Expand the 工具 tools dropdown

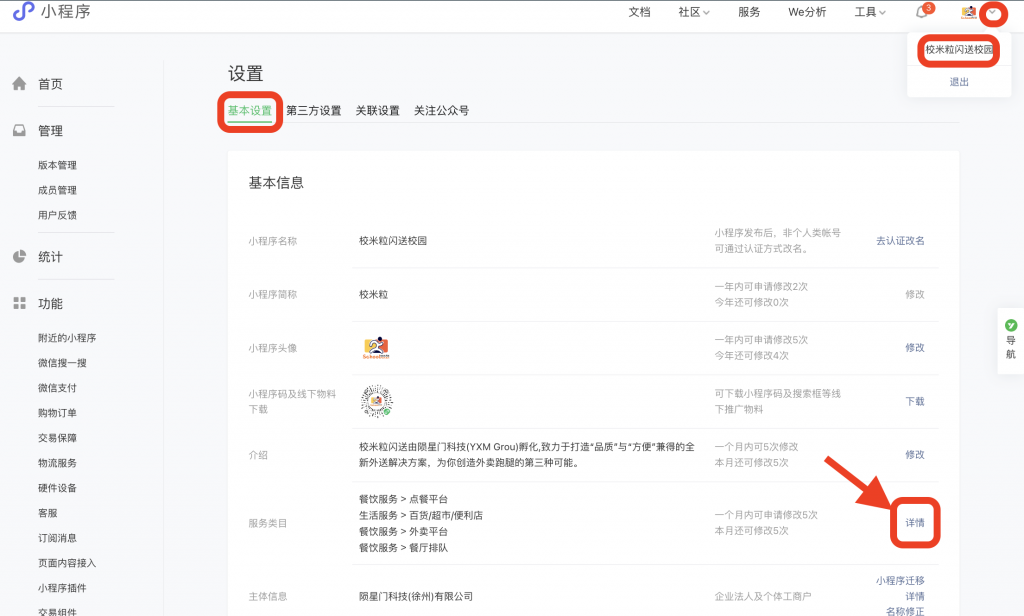869,14
